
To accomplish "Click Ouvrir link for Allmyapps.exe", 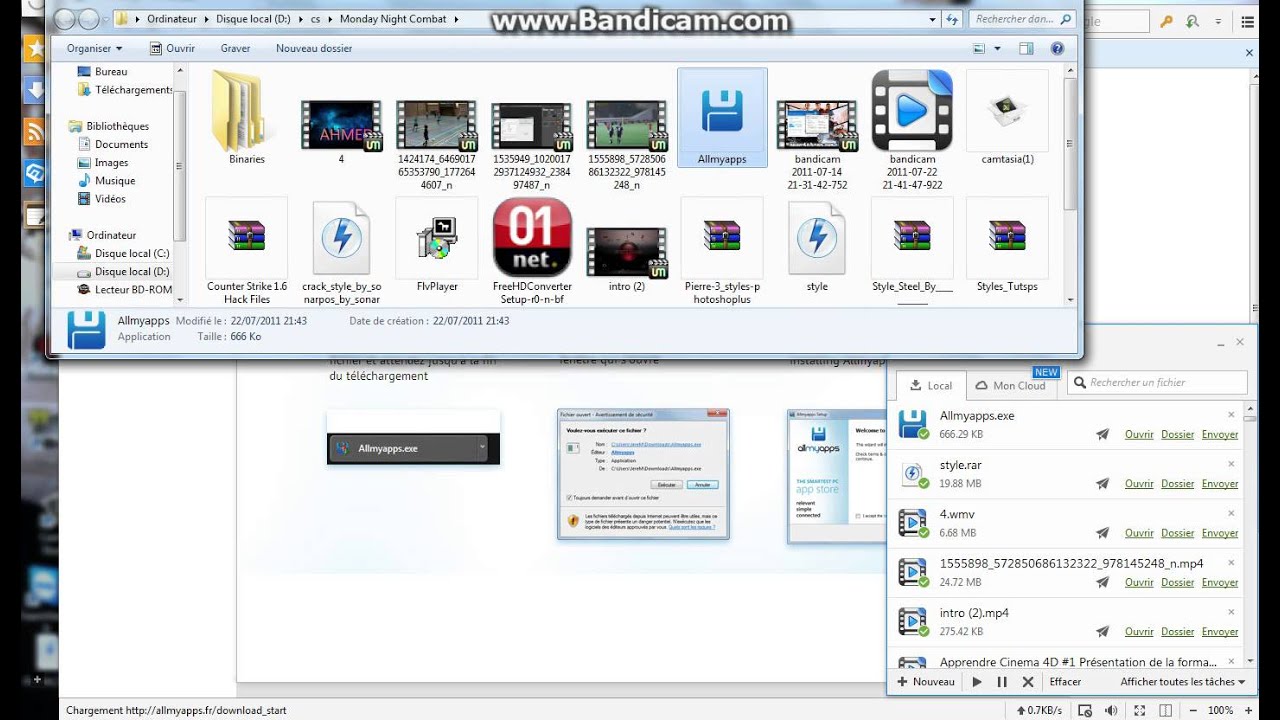I will click(1139, 435).
